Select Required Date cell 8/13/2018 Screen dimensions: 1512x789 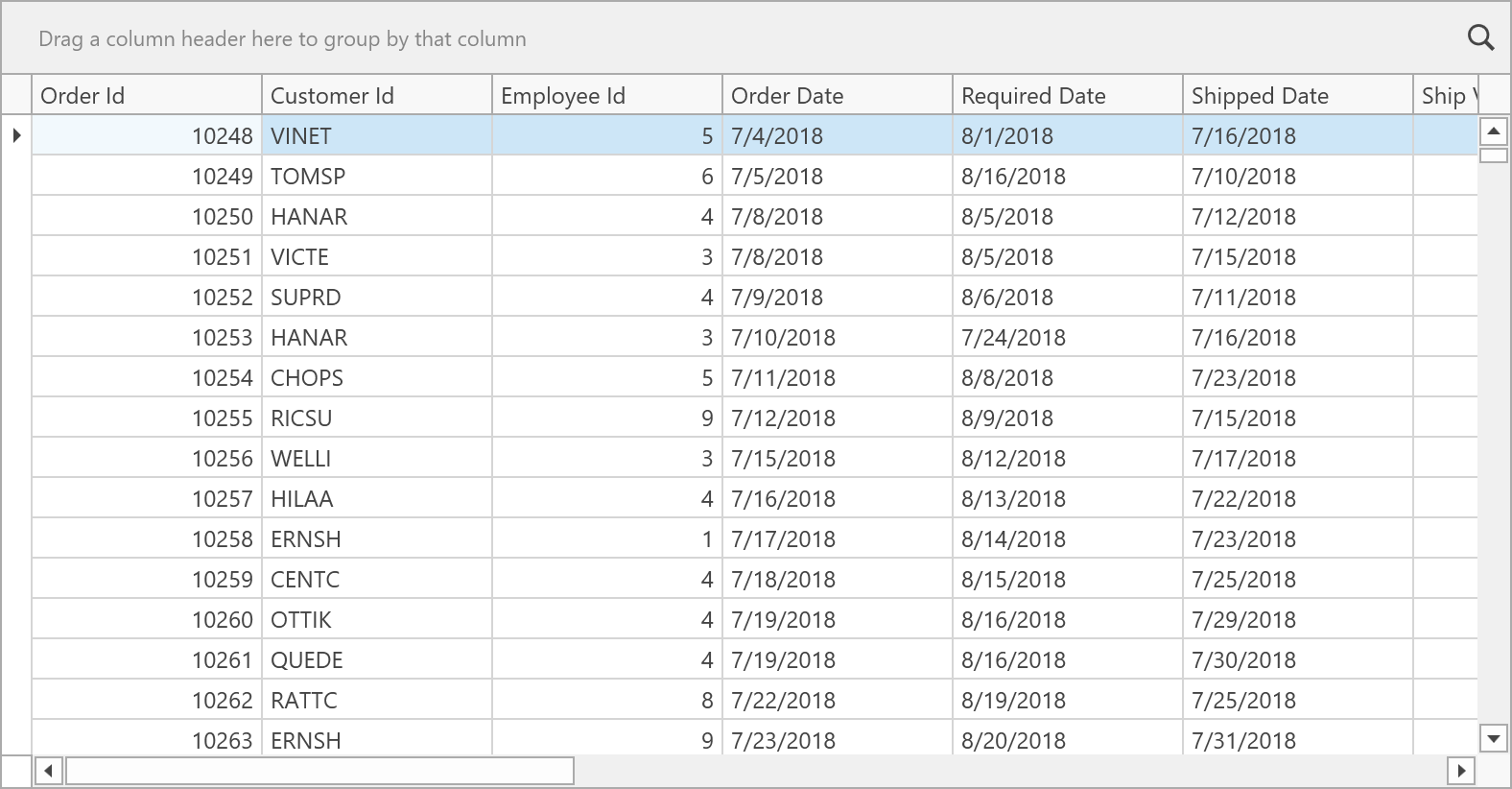(1068, 498)
